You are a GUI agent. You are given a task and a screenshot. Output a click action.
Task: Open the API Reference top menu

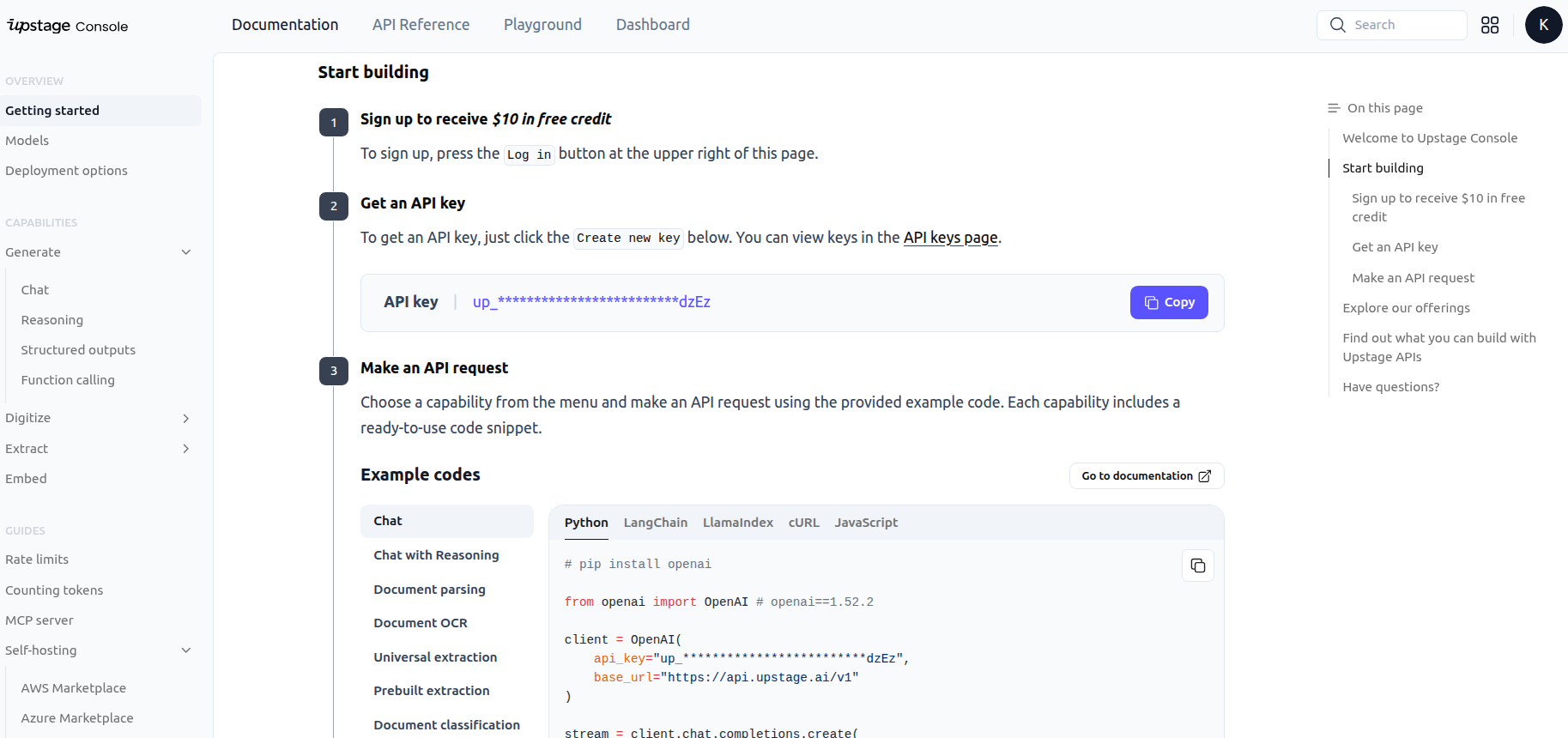coord(421,25)
